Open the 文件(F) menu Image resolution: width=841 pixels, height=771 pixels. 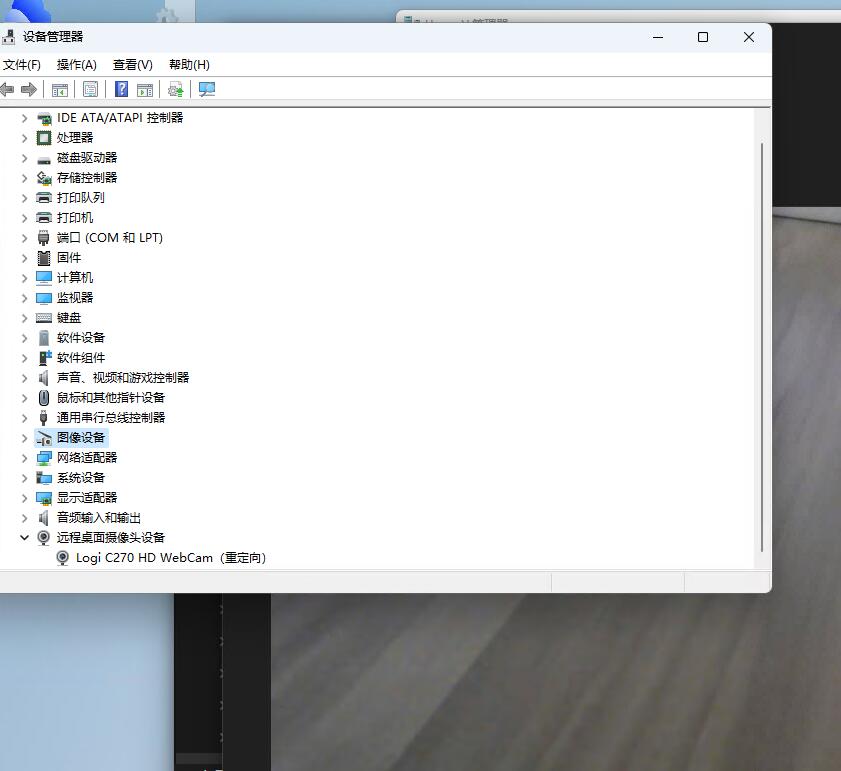pos(21,65)
